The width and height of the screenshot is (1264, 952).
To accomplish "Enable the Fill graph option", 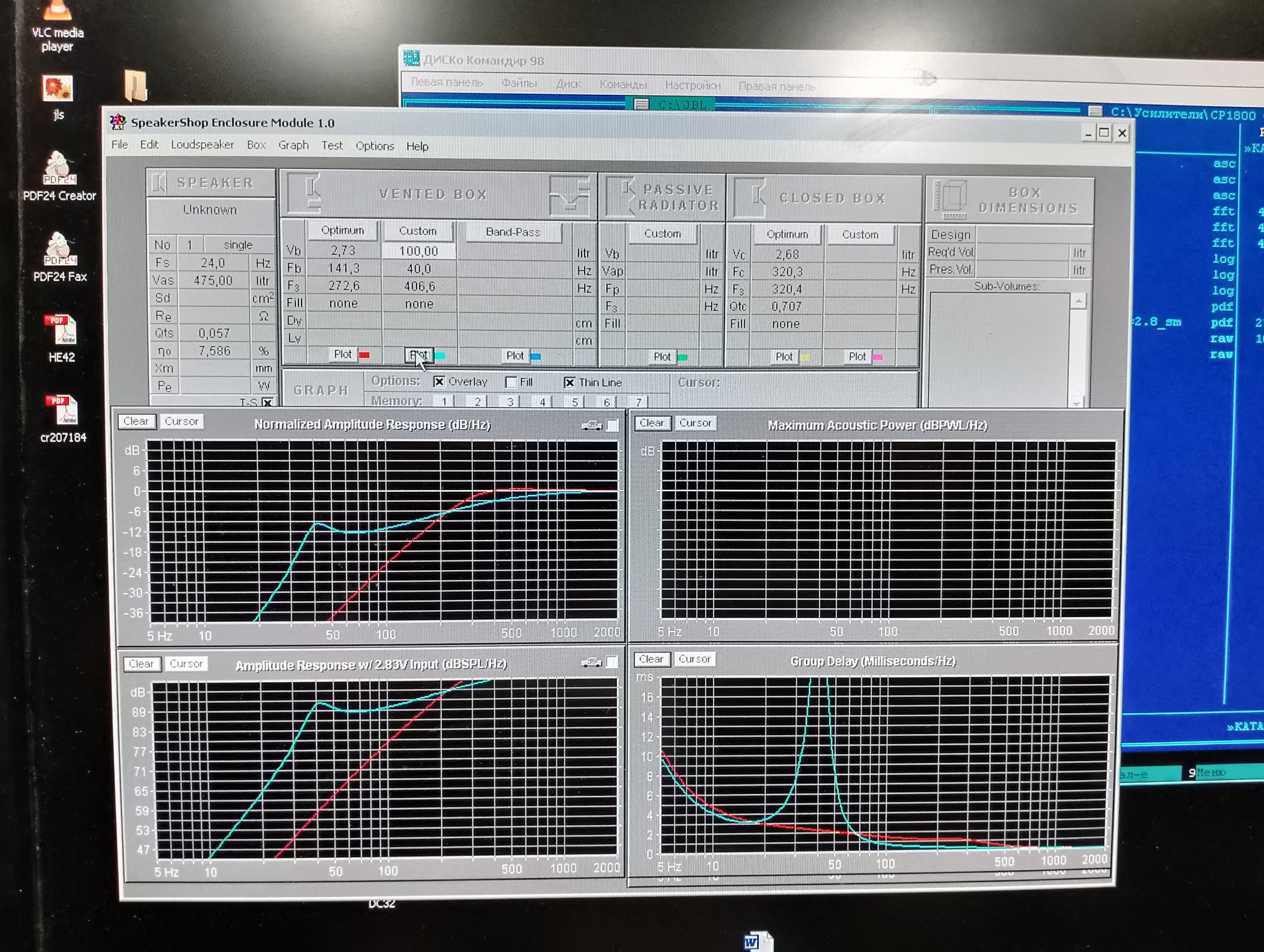I will click(x=511, y=382).
